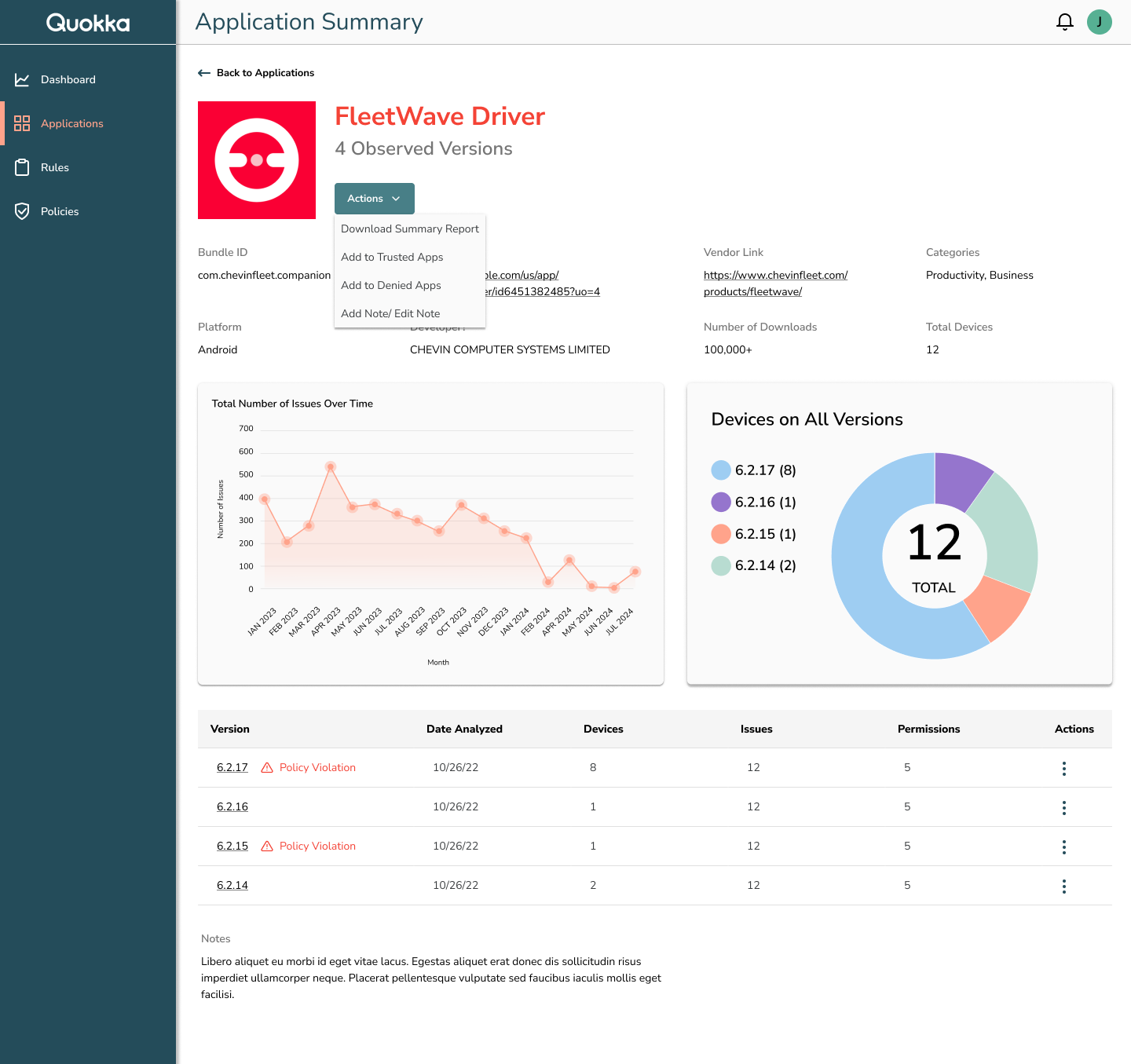
Task: Choose Add to Denied Apps
Action: tap(410, 285)
